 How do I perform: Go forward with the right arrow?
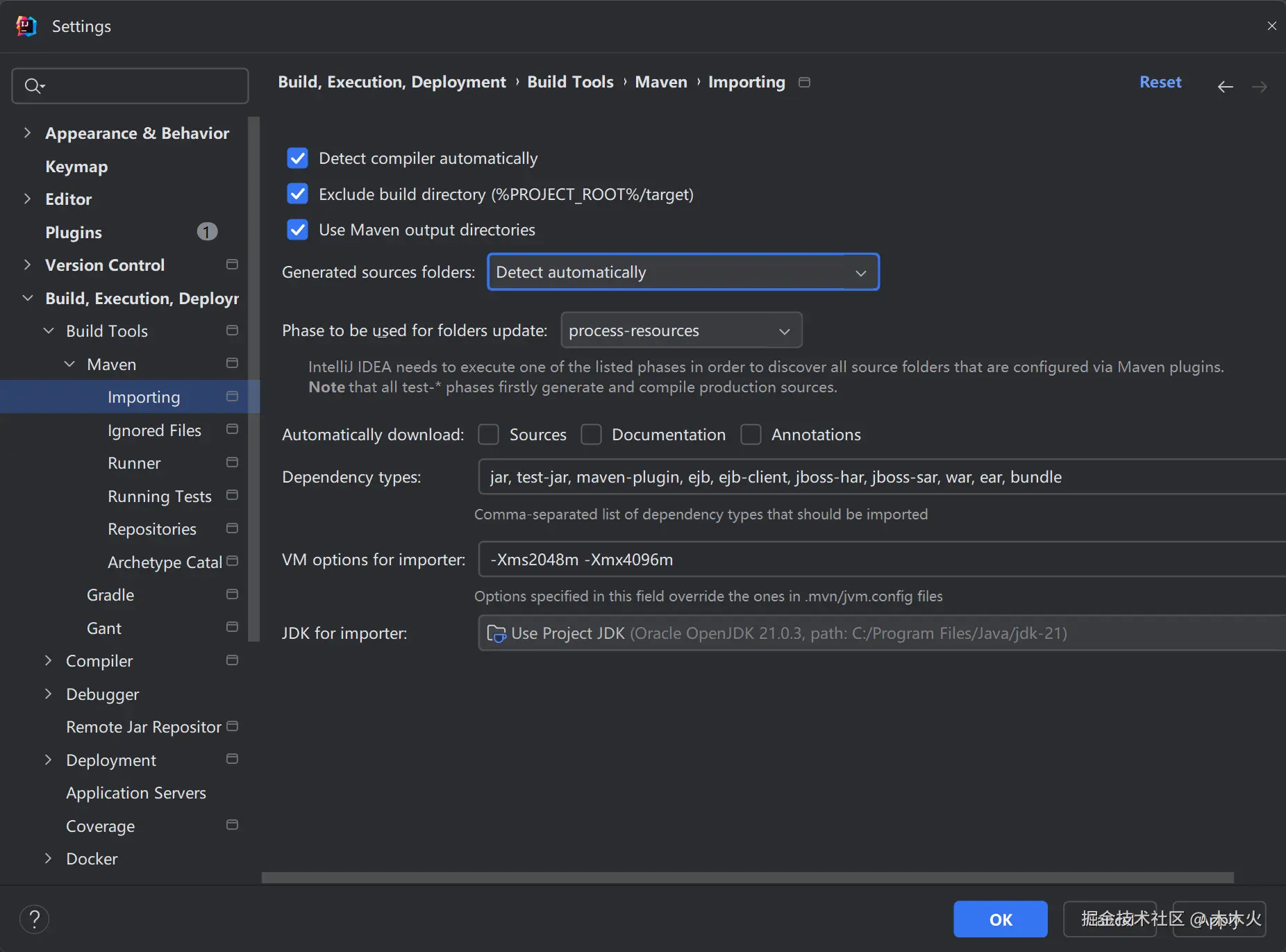[1260, 86]
